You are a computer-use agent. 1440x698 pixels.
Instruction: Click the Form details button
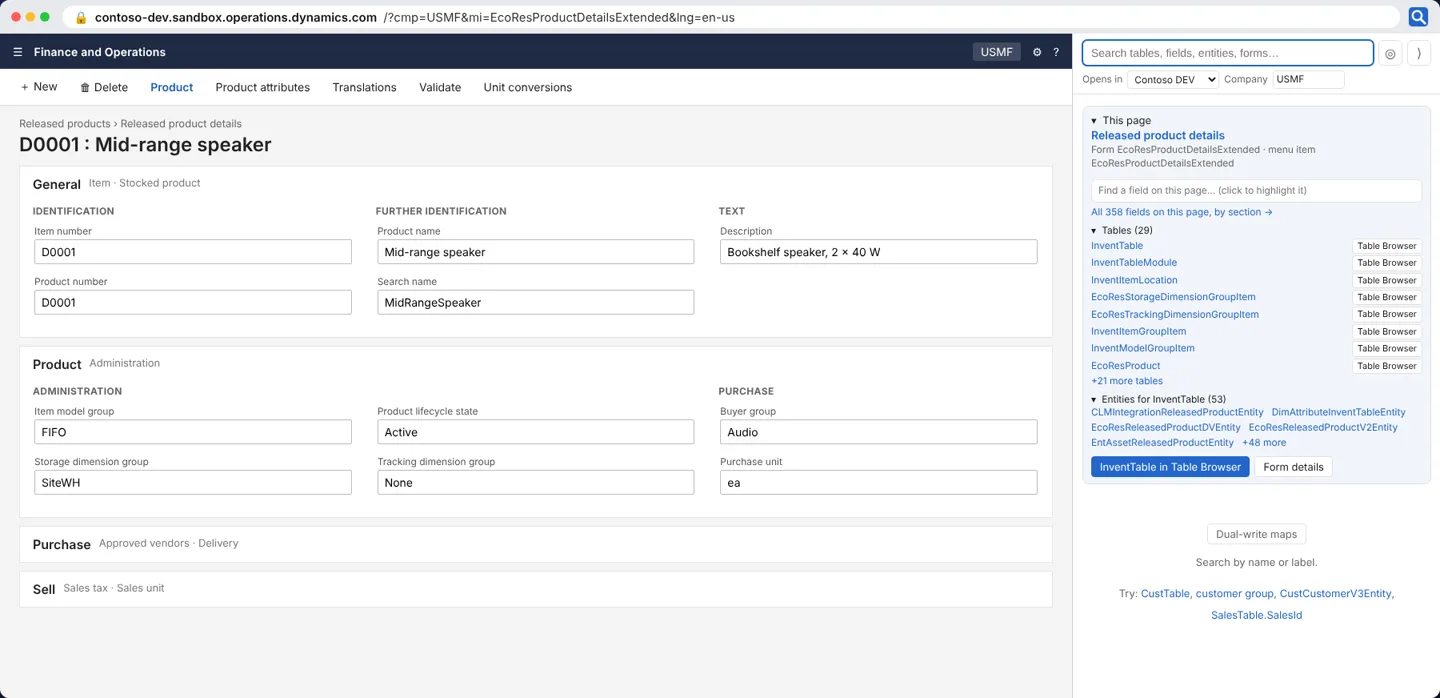coord(1293,467)
